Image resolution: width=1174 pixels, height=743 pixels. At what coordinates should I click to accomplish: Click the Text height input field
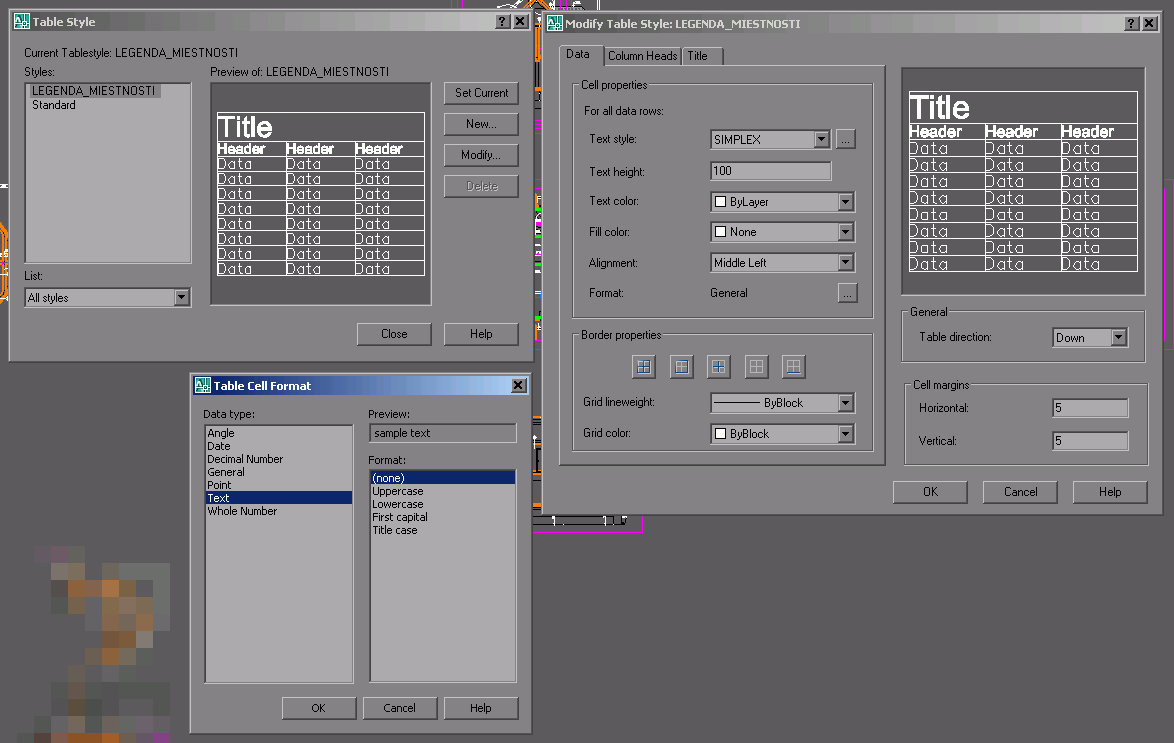click(x=770, y=171)
